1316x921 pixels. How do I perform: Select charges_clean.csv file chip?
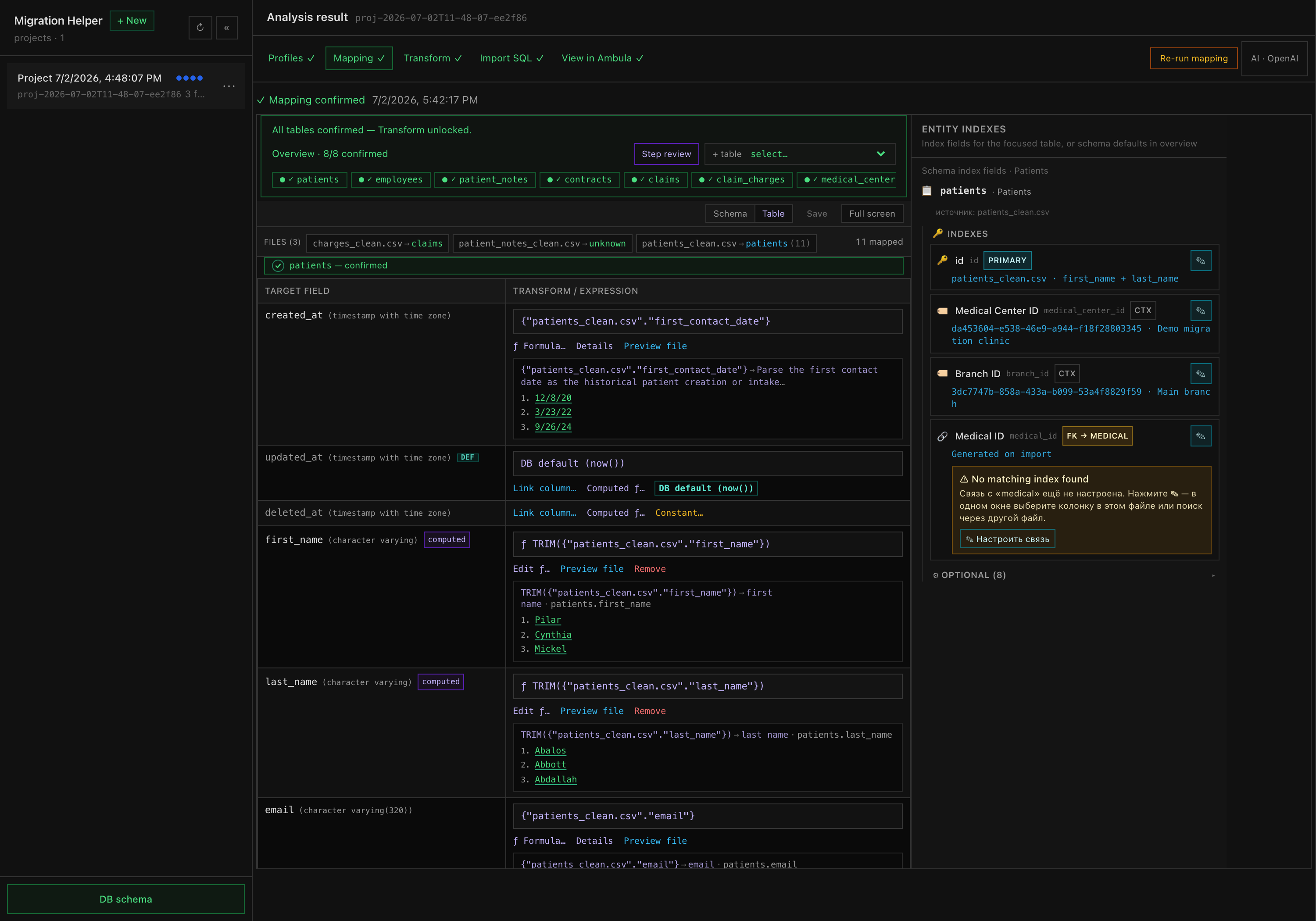(378, 243)
